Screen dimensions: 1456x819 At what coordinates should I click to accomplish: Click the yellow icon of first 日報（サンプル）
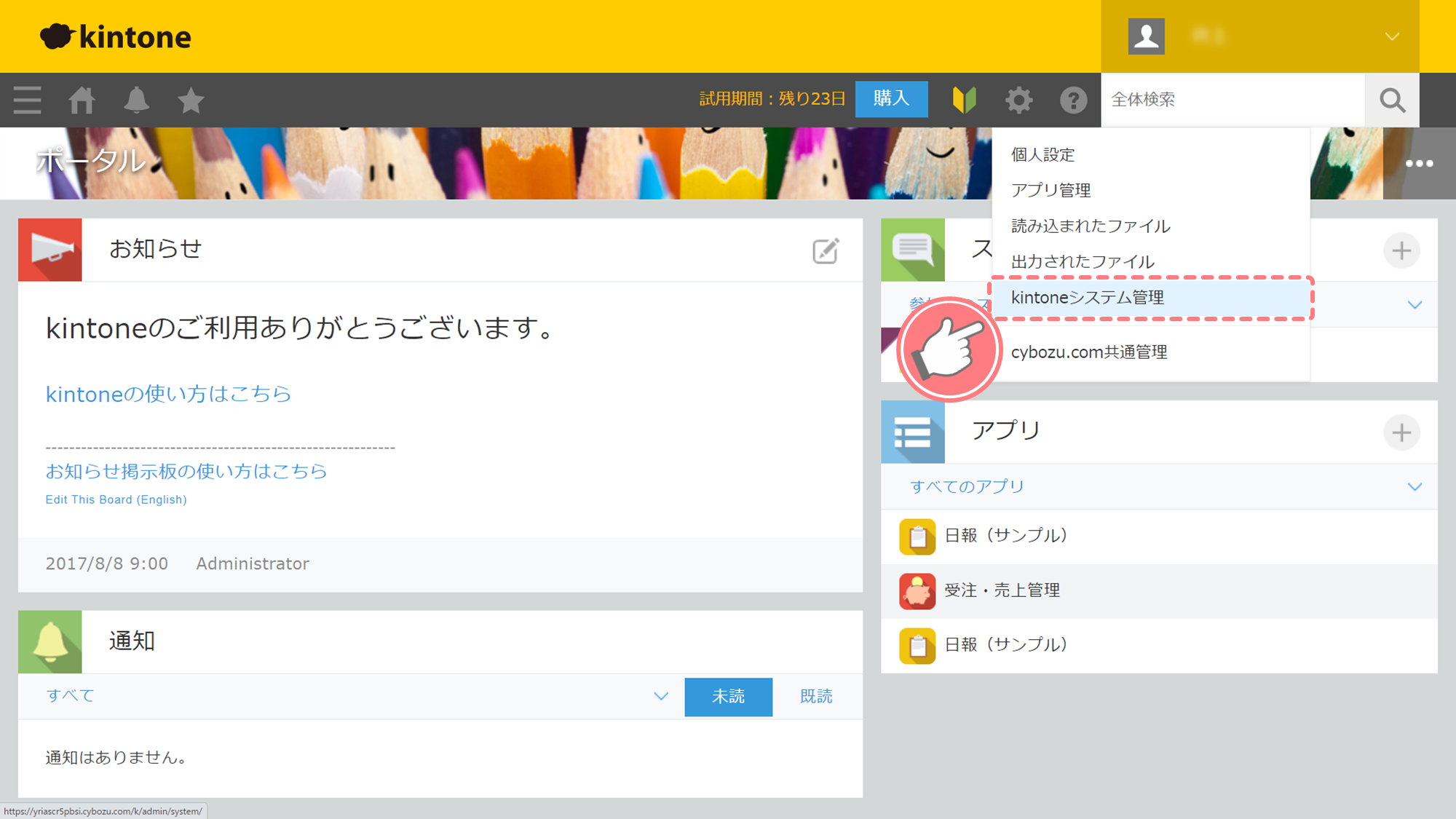[x=917, y=537]
